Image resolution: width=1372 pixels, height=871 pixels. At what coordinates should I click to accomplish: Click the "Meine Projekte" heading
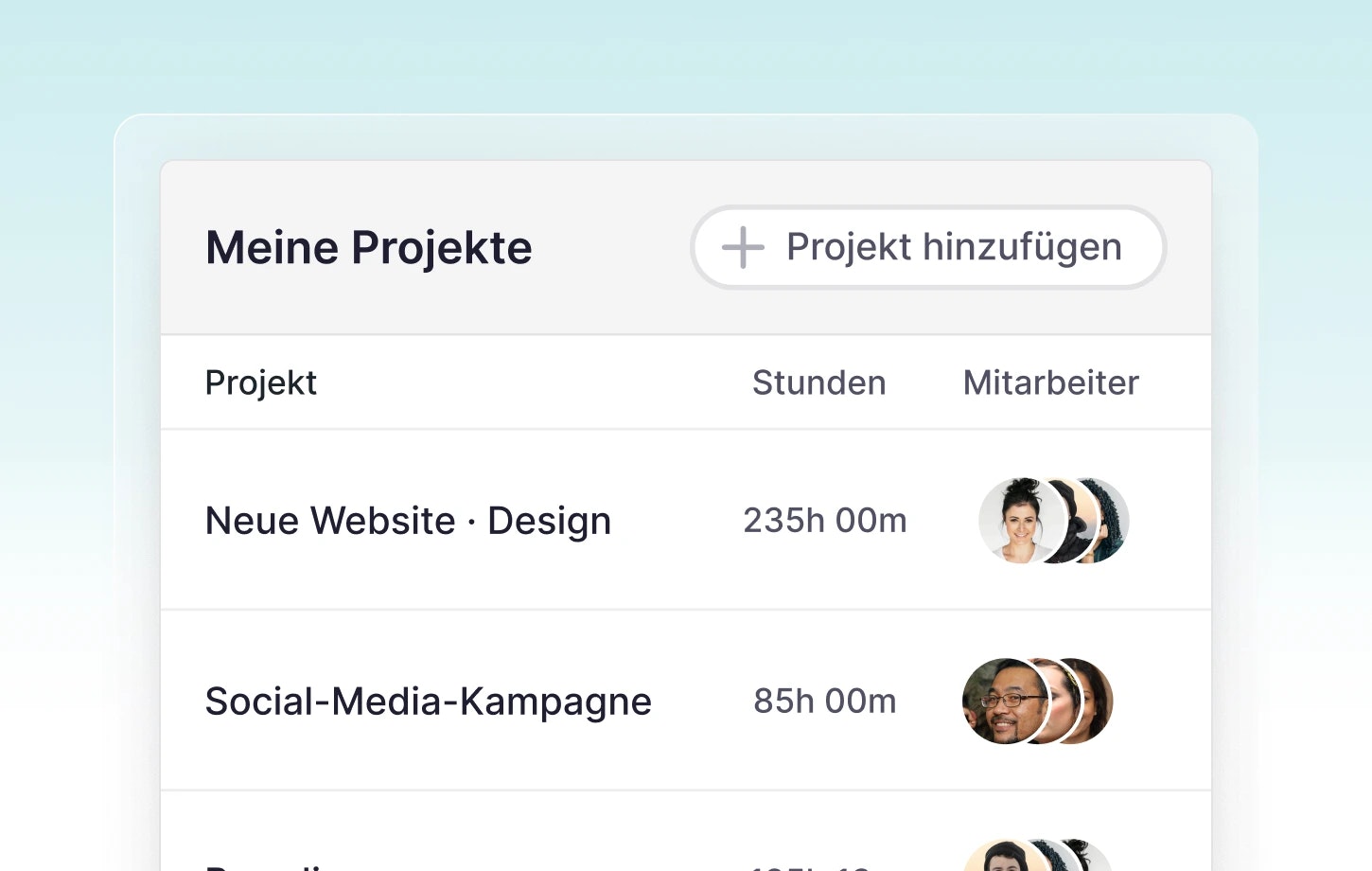tap(368, 248)
